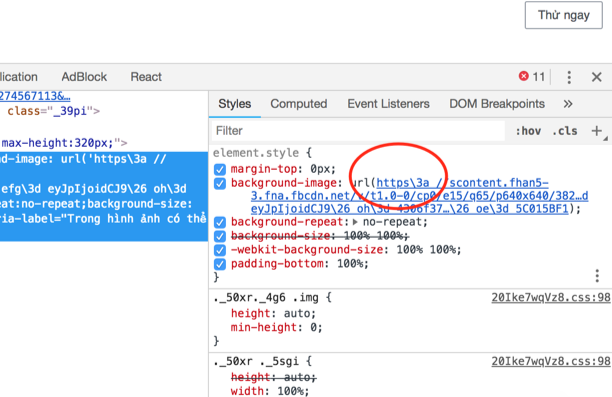The height and width of the screenshot is (397, 612).
Task: Toggle the .cls class editor button
Action: [x=565, y=131]
